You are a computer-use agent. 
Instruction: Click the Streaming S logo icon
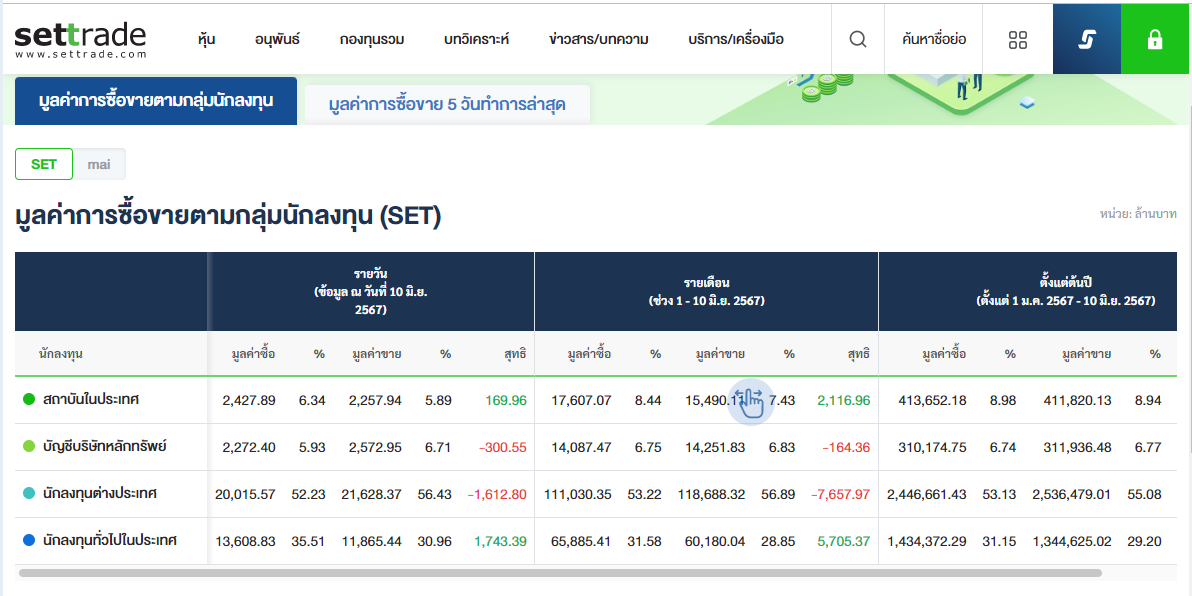(1087, 39)
